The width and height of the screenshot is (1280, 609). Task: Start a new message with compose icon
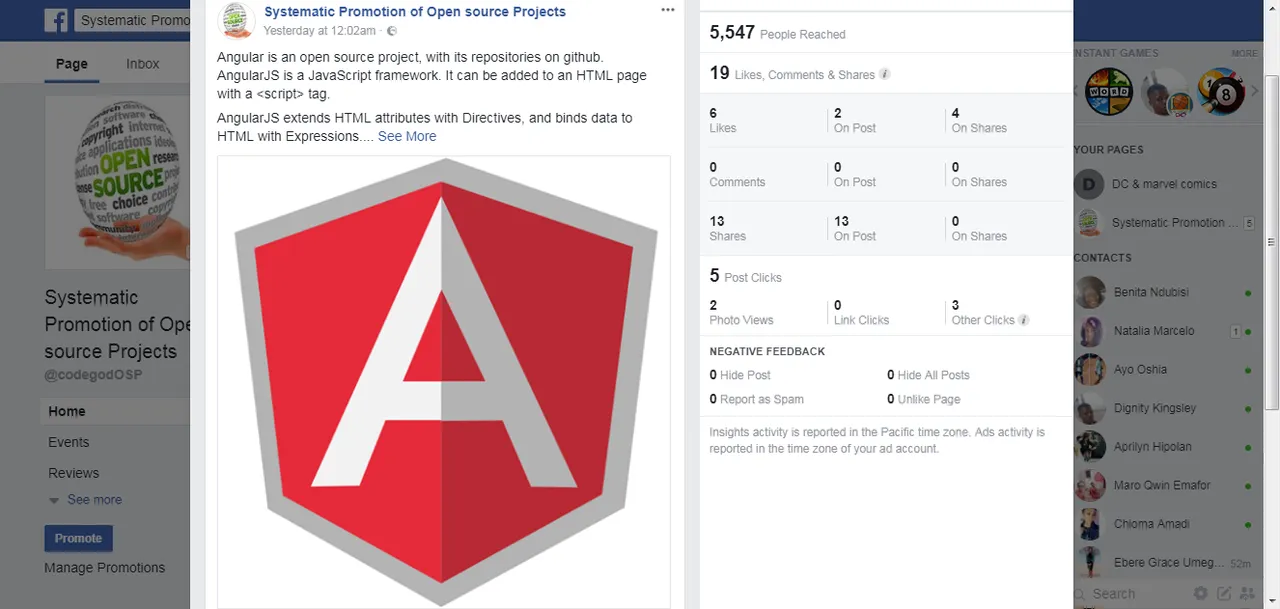pyautogui.click(x=1224, y=594)
